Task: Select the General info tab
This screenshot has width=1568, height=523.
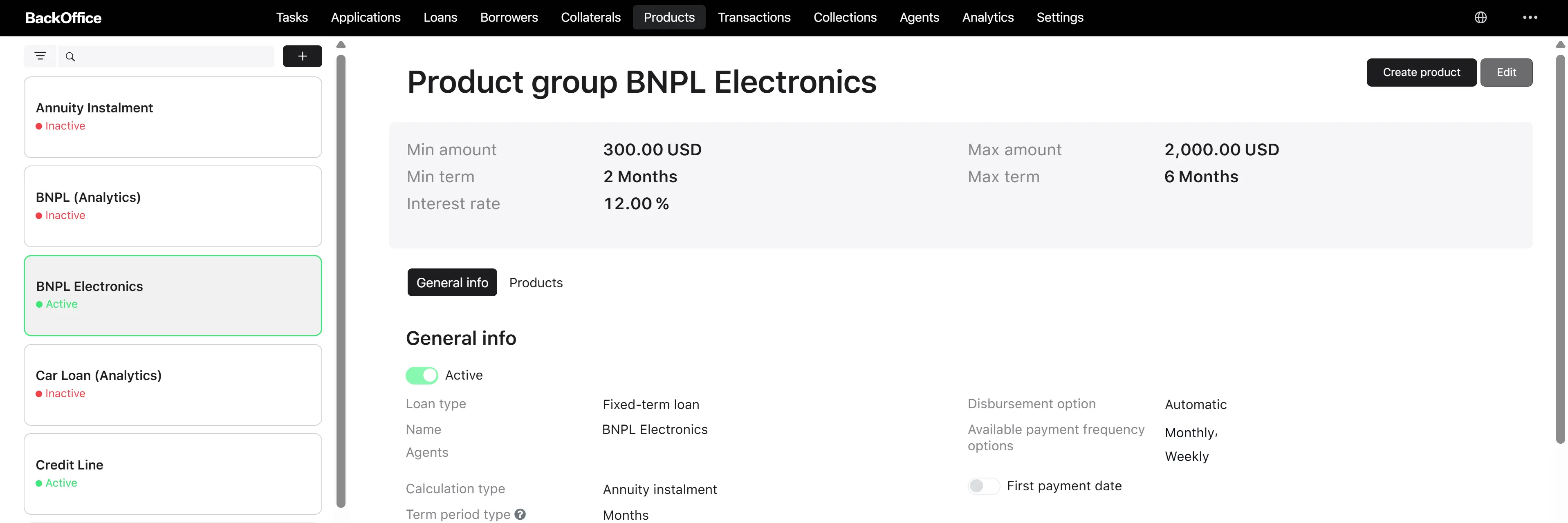Action: (x=452, y=283)
